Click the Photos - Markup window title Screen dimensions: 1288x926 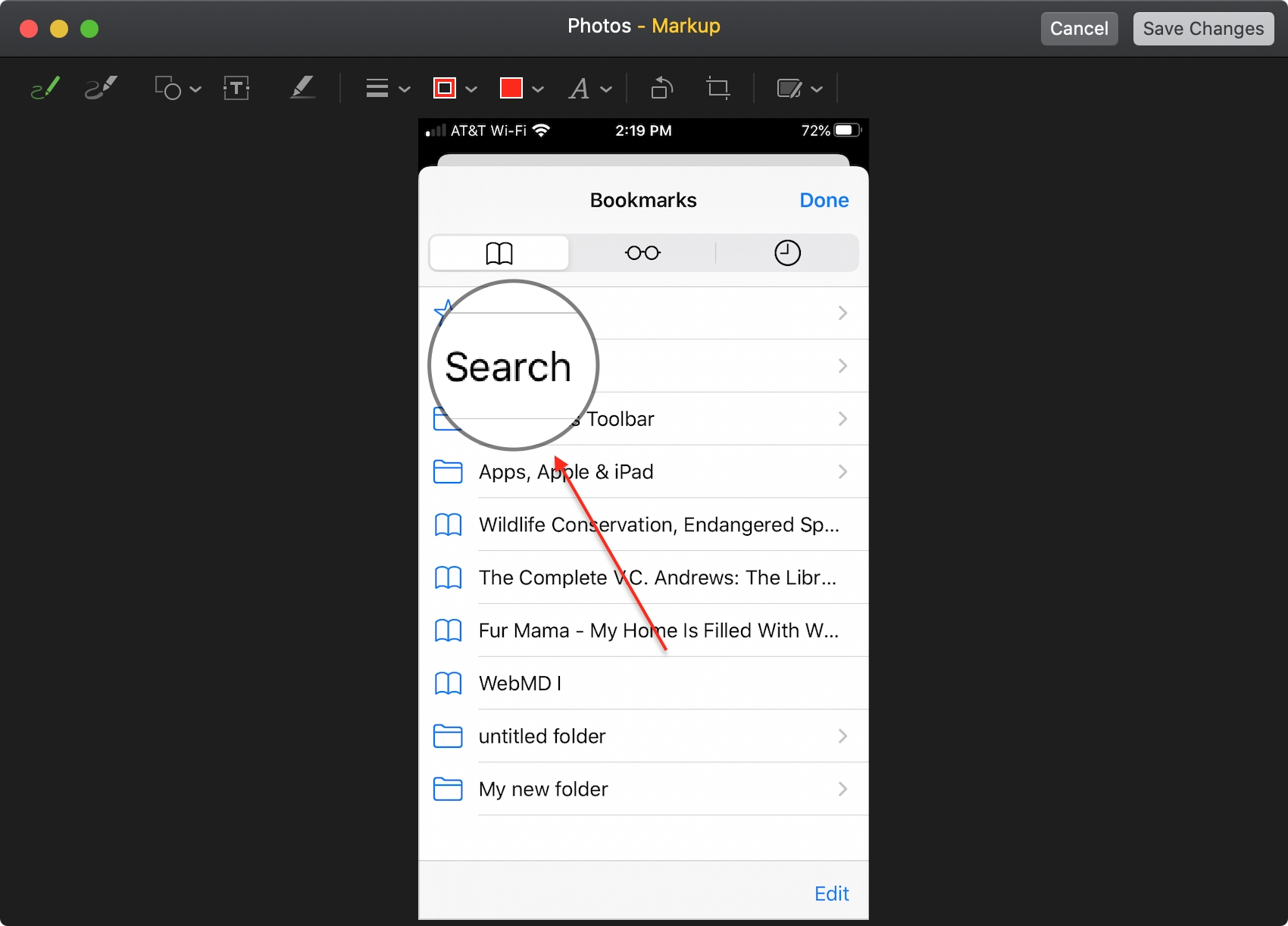(643, 27)
